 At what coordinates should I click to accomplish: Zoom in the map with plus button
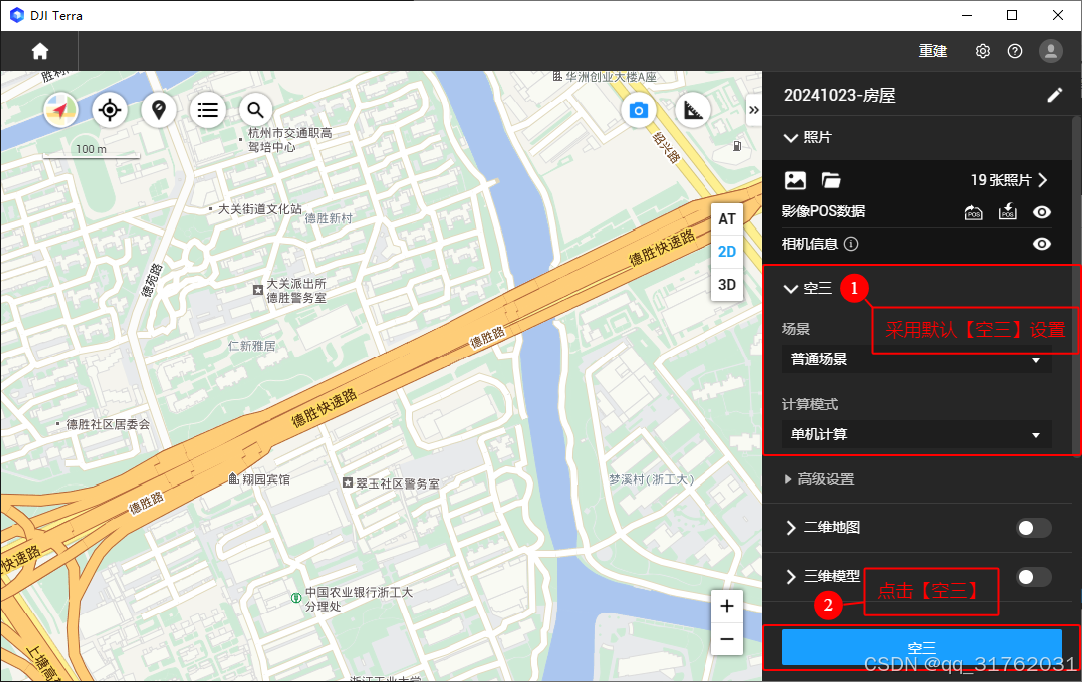pyautogui.click(x=727, y=606)
